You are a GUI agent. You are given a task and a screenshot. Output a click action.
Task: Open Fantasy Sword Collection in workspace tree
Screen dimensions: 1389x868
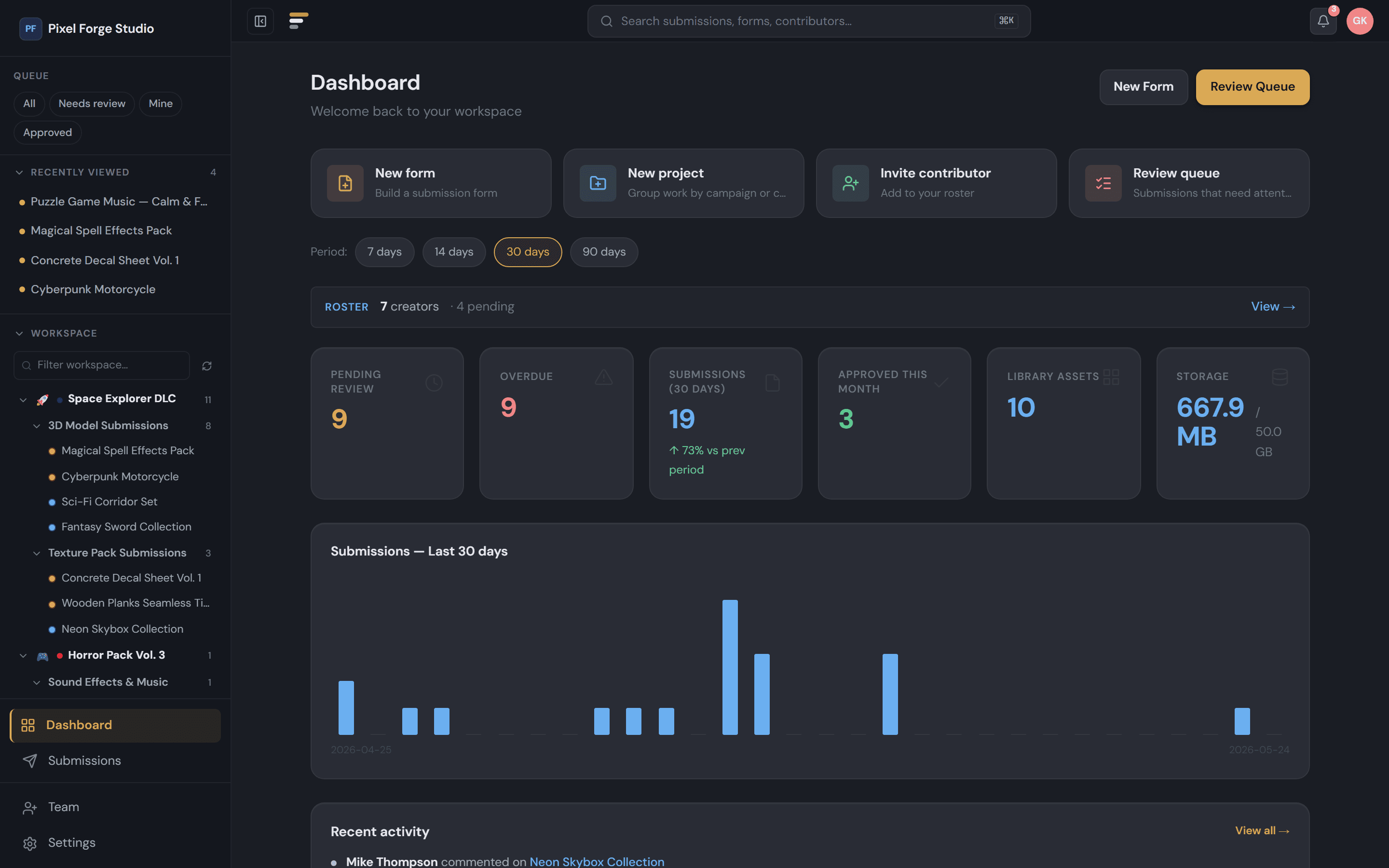coord(126,527)
